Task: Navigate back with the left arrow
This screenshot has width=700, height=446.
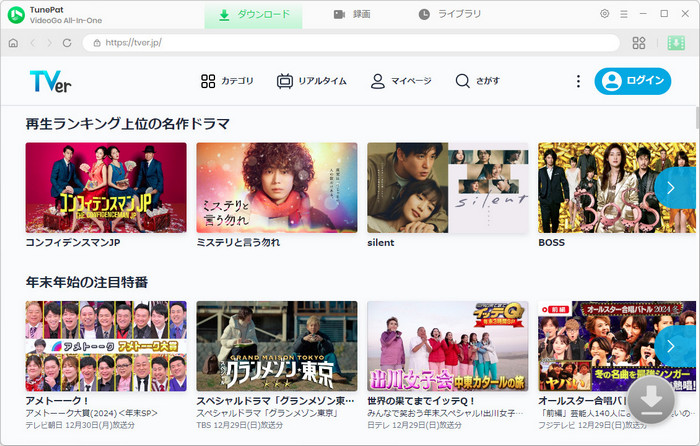Action: (33, 43)
